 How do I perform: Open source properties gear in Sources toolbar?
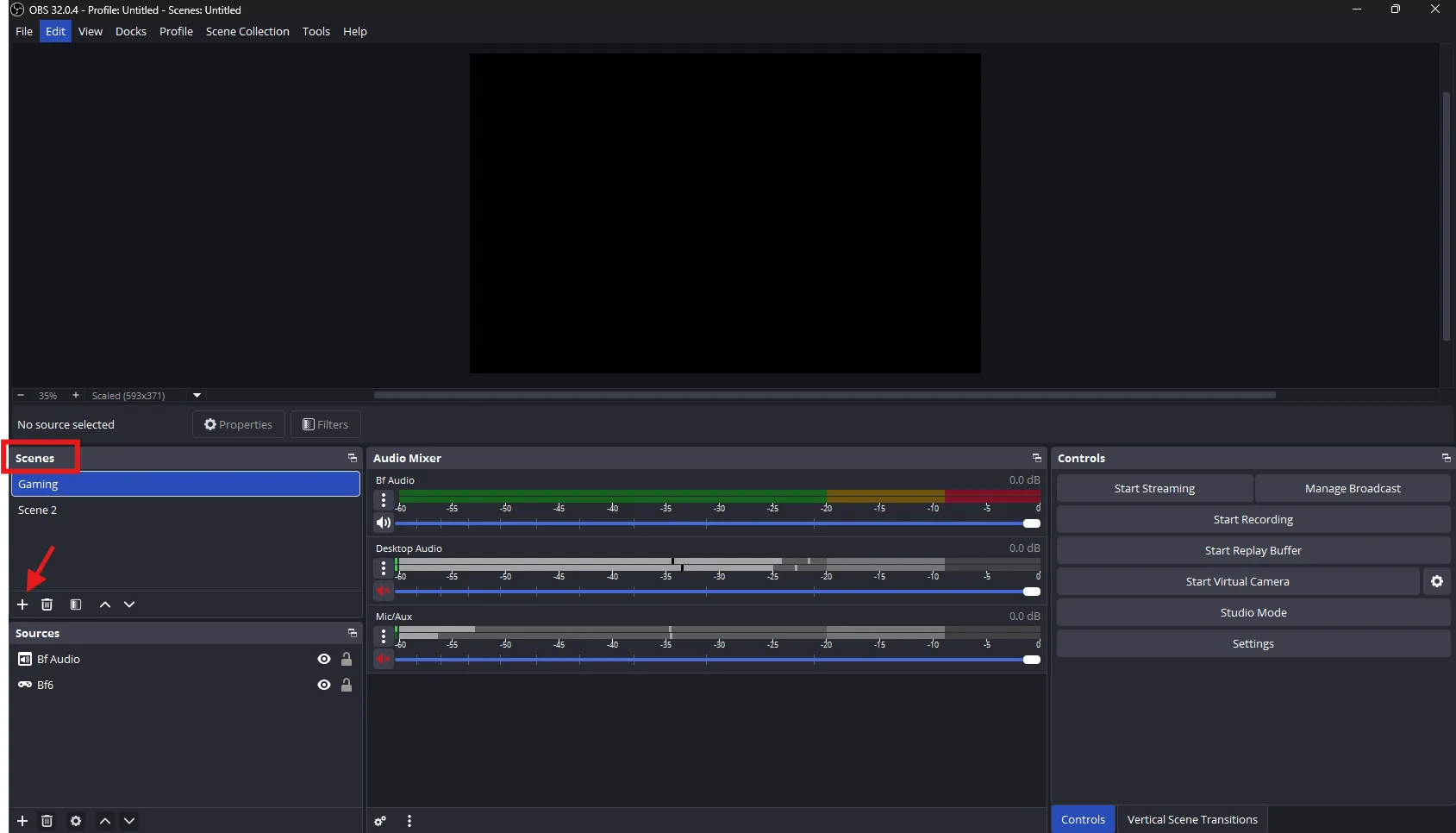[76, 821]
